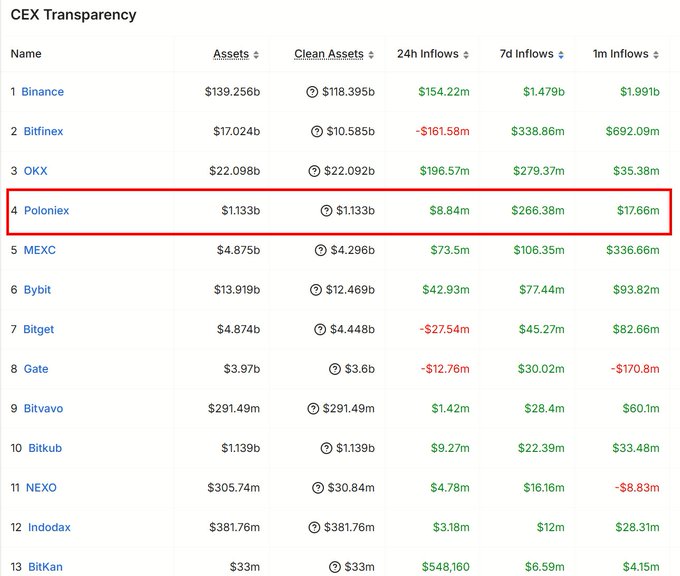Click the 7d Inflows header label
The height and width of the screenshot is (576, 680).
point(526,54)
